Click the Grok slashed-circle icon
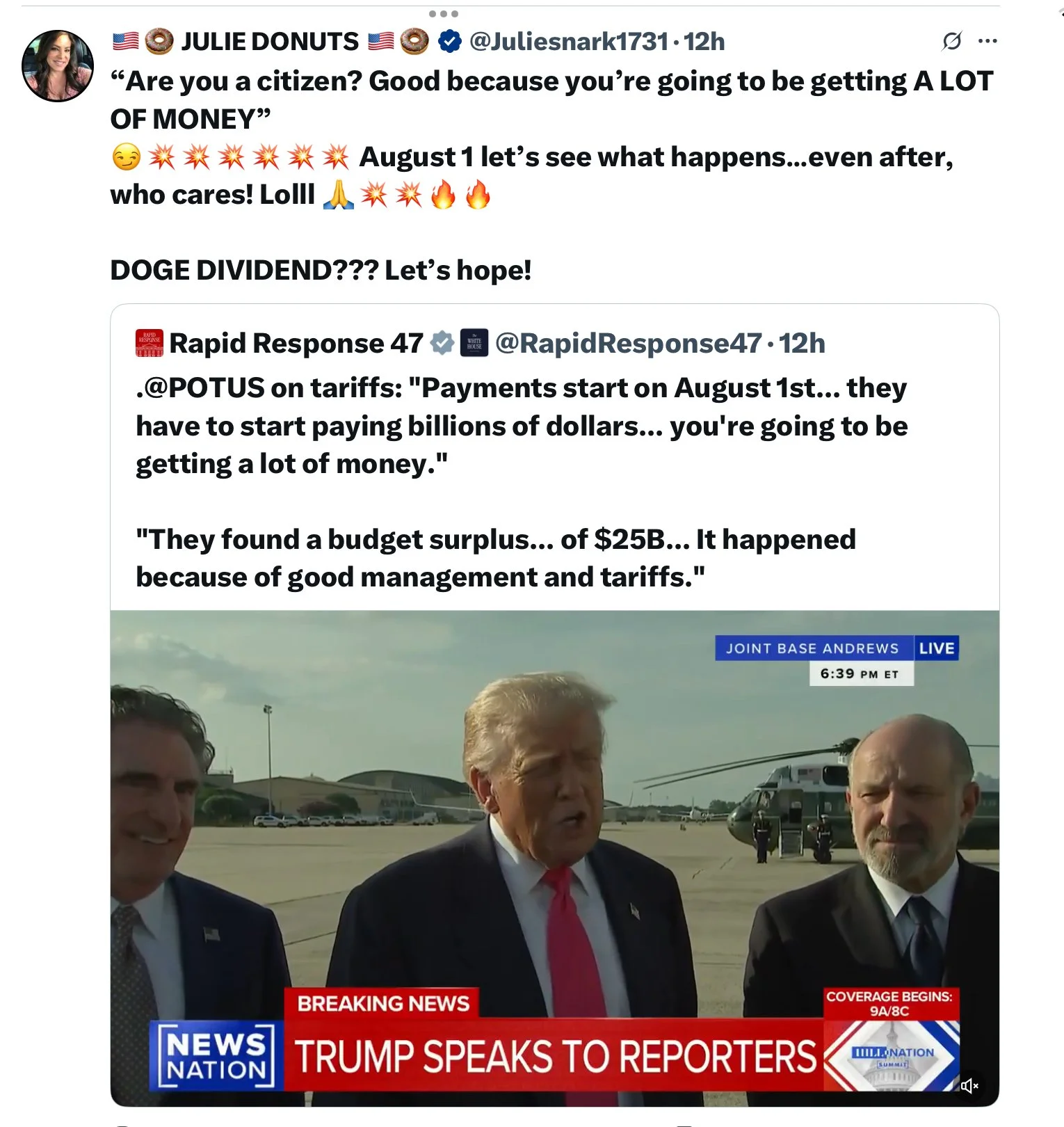This screenshot has width=1064, height=1127. 951,41
